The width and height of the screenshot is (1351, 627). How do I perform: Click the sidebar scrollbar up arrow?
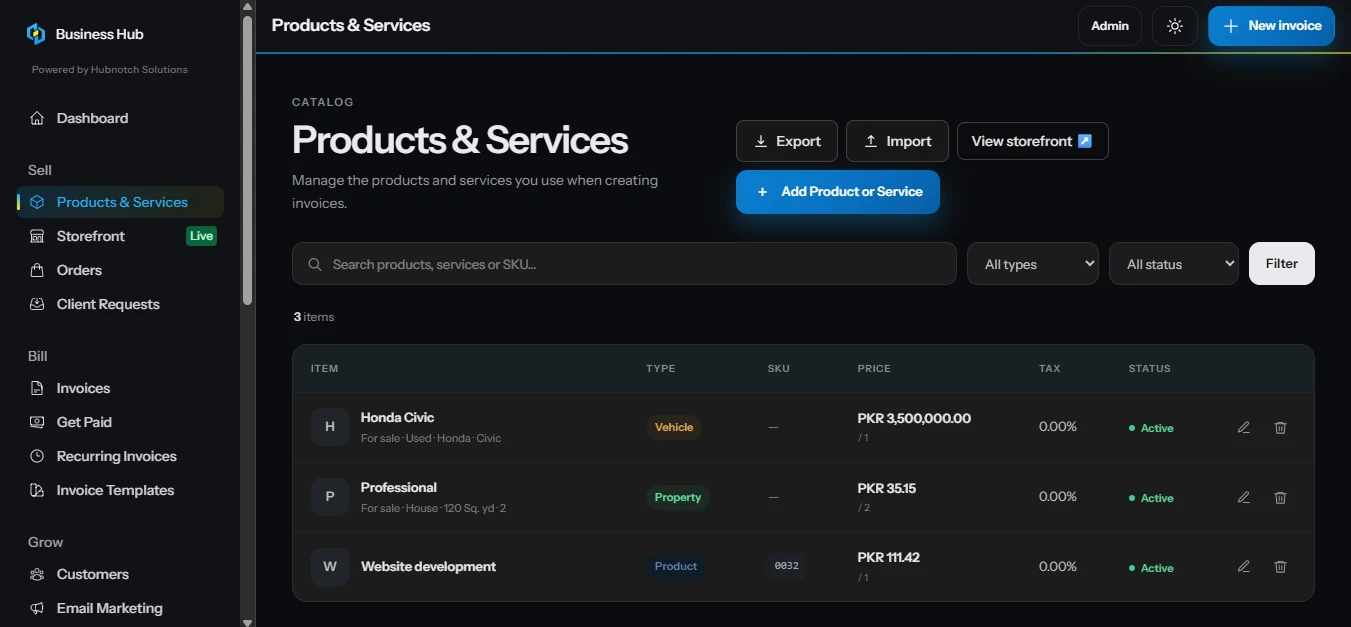click(x=247, y=6)
